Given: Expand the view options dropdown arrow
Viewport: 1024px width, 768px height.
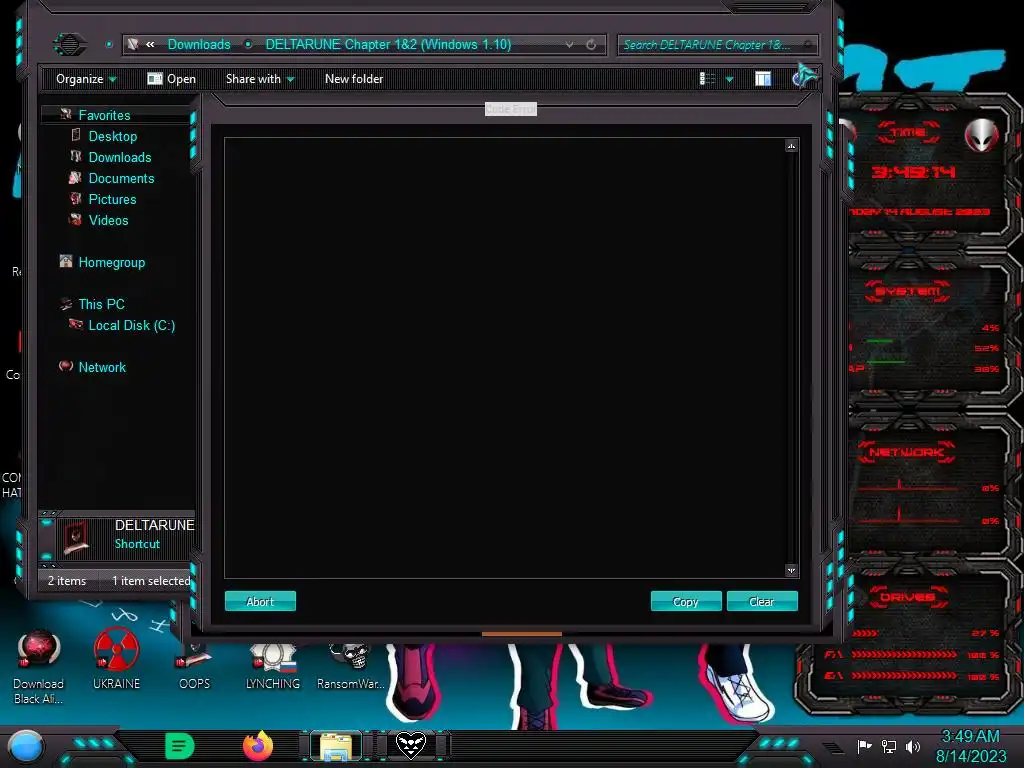Looking at the screenshot, I should (729, 79).
